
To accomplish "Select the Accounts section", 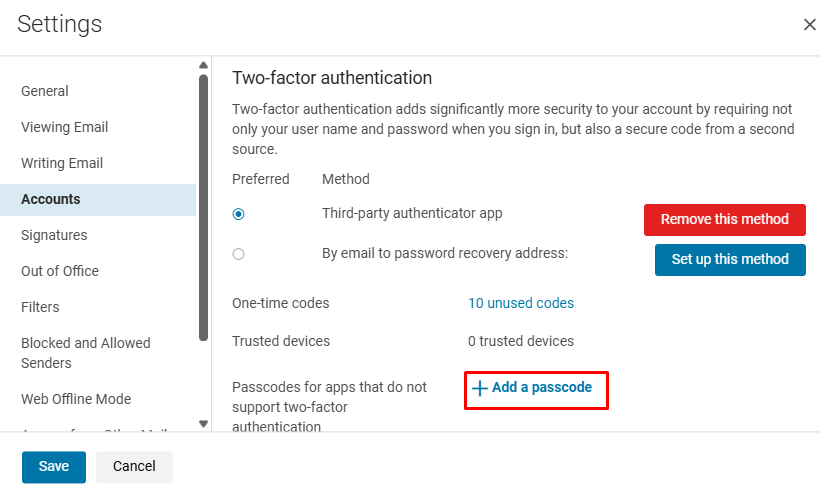I will [51, 199].
